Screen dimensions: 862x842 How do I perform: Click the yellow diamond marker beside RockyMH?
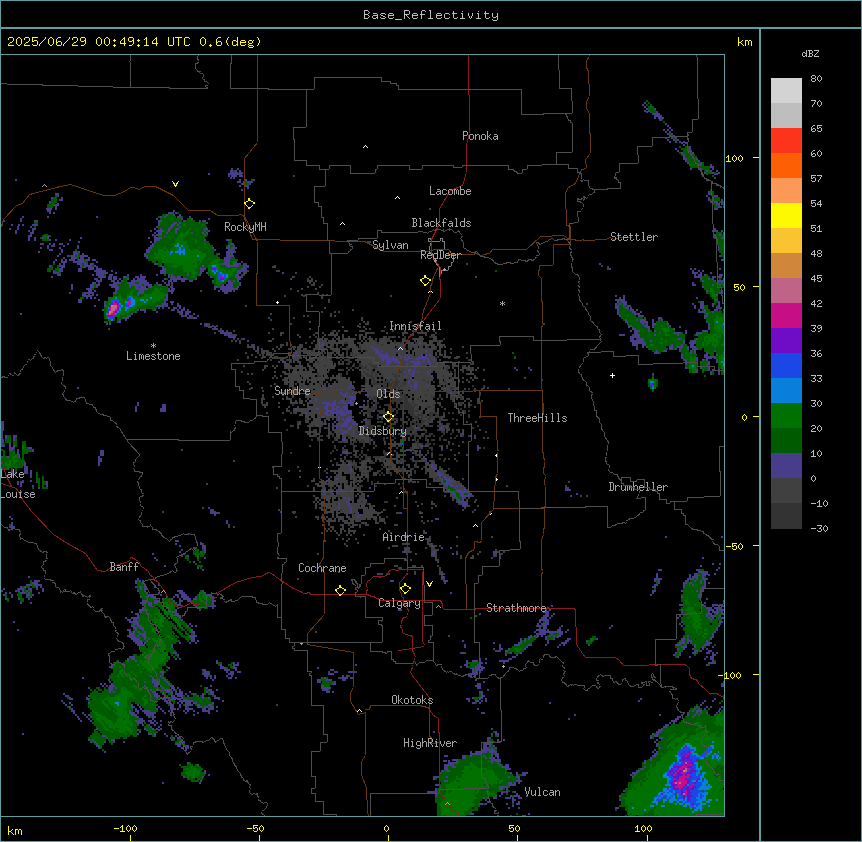250,204
